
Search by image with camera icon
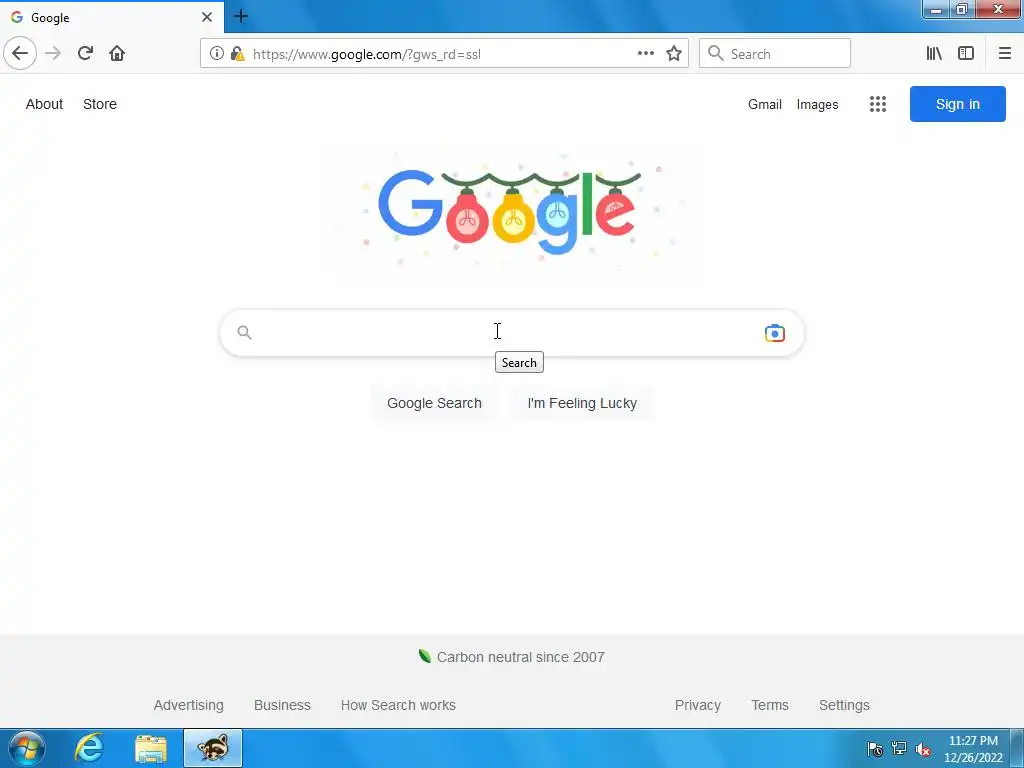[x=775, y=333]
